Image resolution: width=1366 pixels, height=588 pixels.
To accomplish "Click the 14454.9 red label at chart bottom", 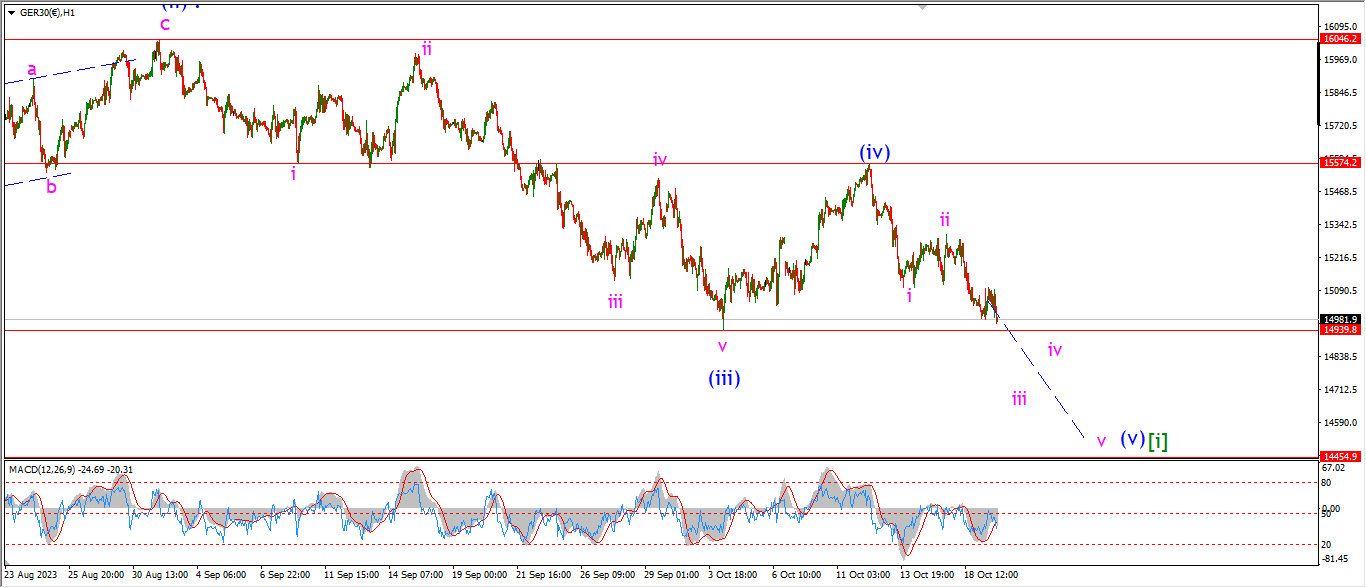I will (1338, 455).
